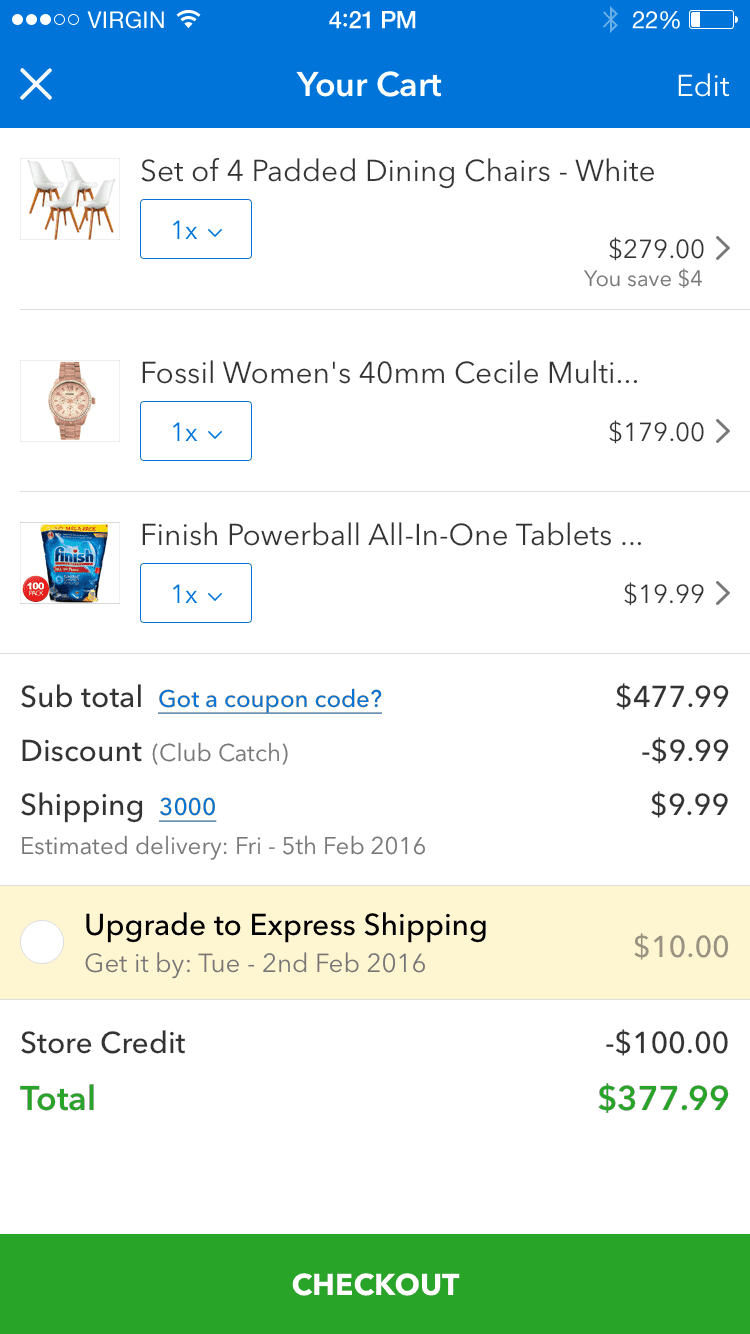Tap chevron arrow next to $19.99
The image size is (750, 1334).
coord(723,594)
